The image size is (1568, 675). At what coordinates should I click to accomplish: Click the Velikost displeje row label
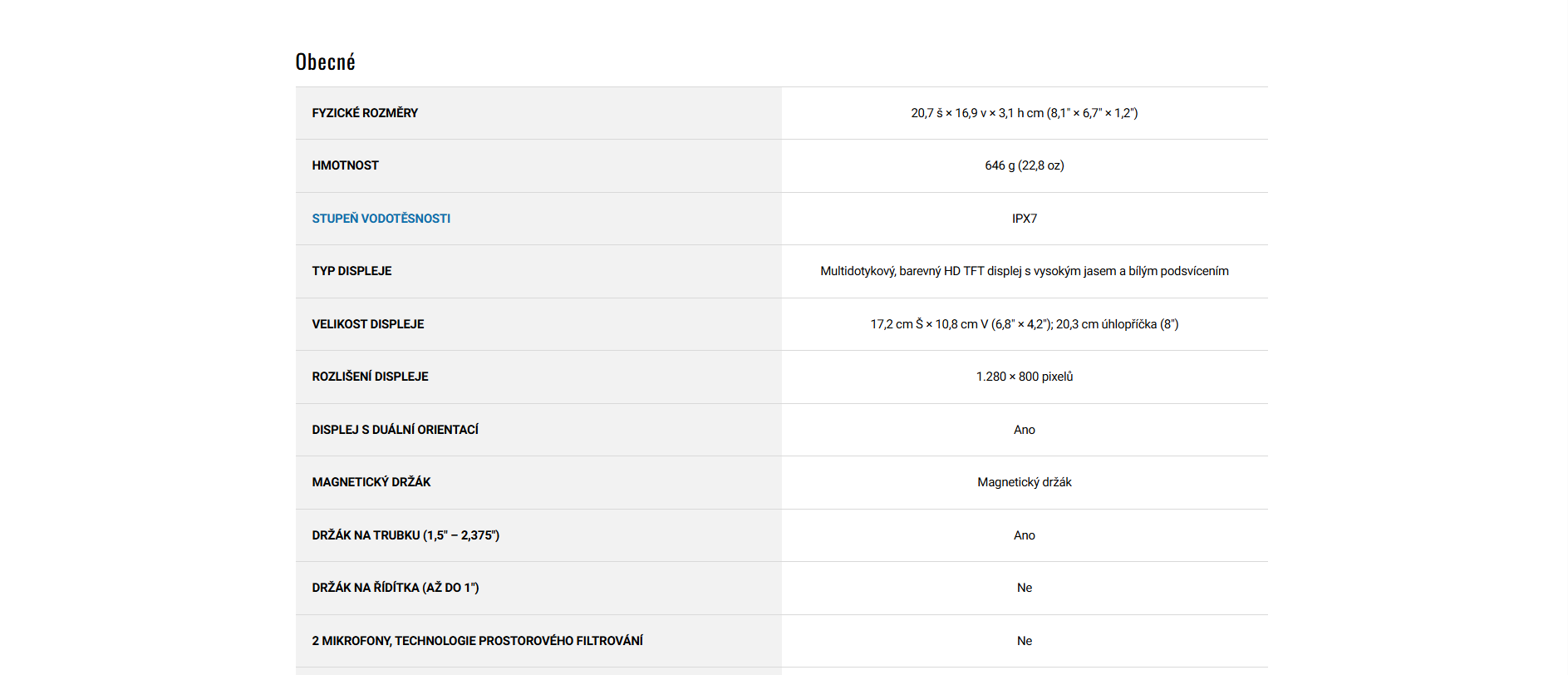(367, 324)
